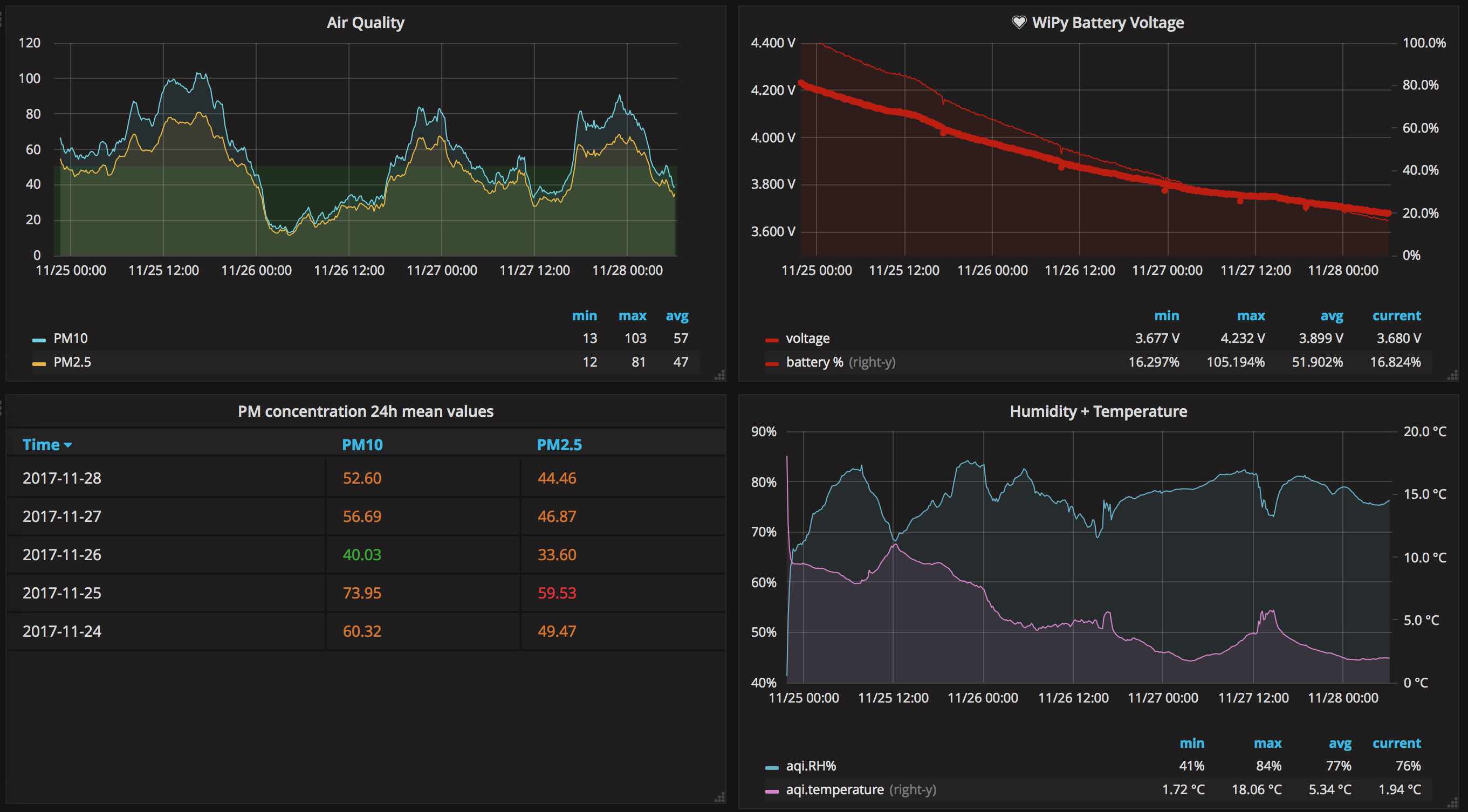Click the red PM2.5 value 59.53
Image resolution: width=1468 pixels, height=812 pixels.
[x=557, y=593]
